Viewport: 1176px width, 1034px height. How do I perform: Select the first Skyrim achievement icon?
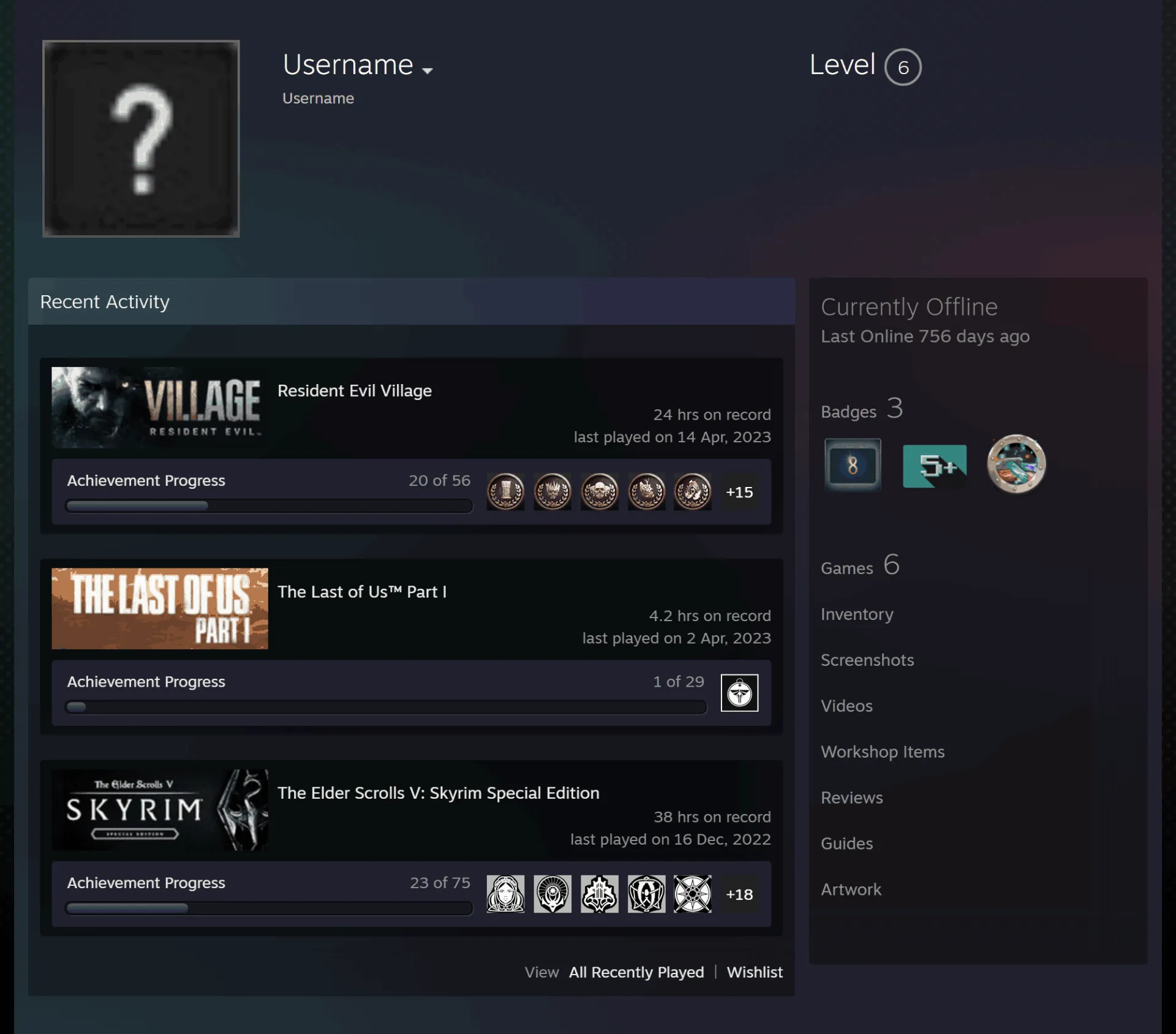[505, 894]
